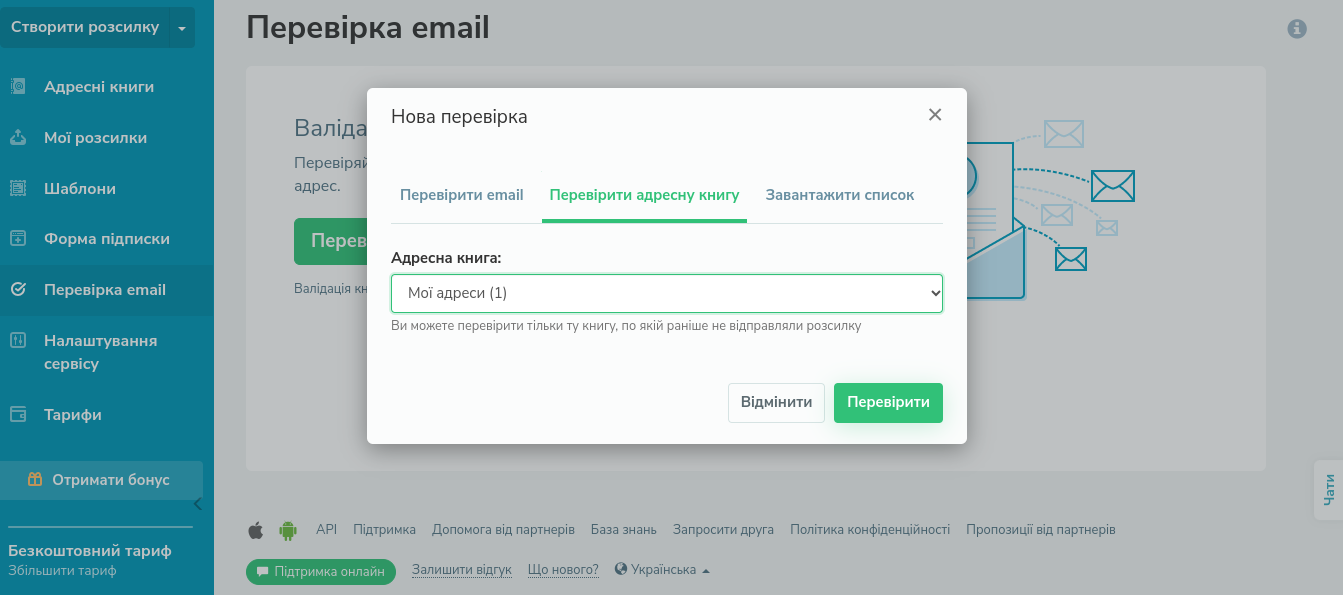Open the Створити розсилку dropdown arrow
Image resolution: width=1343 pixels, height=595 pixels.
point(182,27)
